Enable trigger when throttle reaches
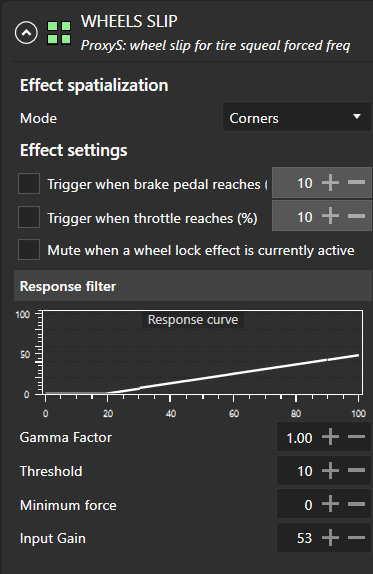Screen dimensions: 373x574 pyautogui.click(x=29, y=217)
